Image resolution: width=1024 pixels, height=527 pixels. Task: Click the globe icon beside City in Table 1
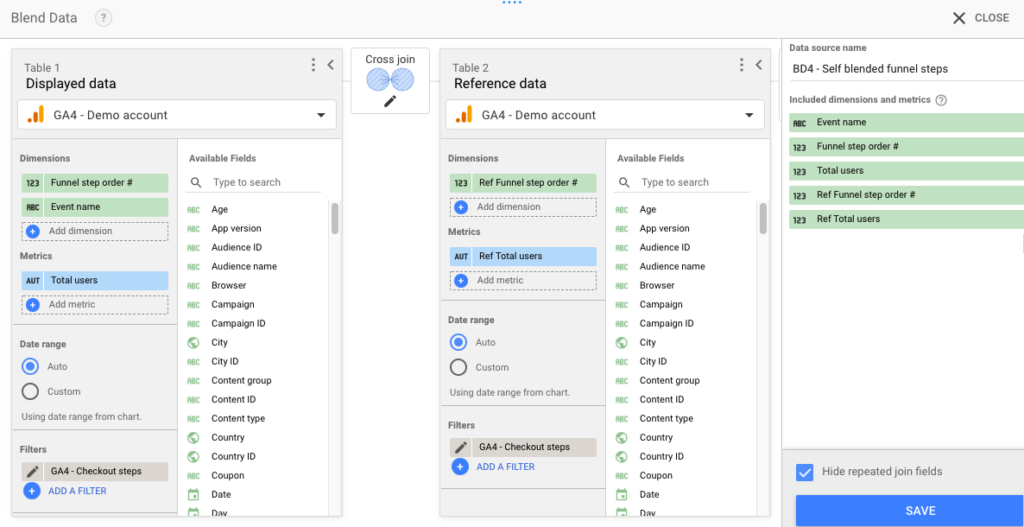coord(193,342)
